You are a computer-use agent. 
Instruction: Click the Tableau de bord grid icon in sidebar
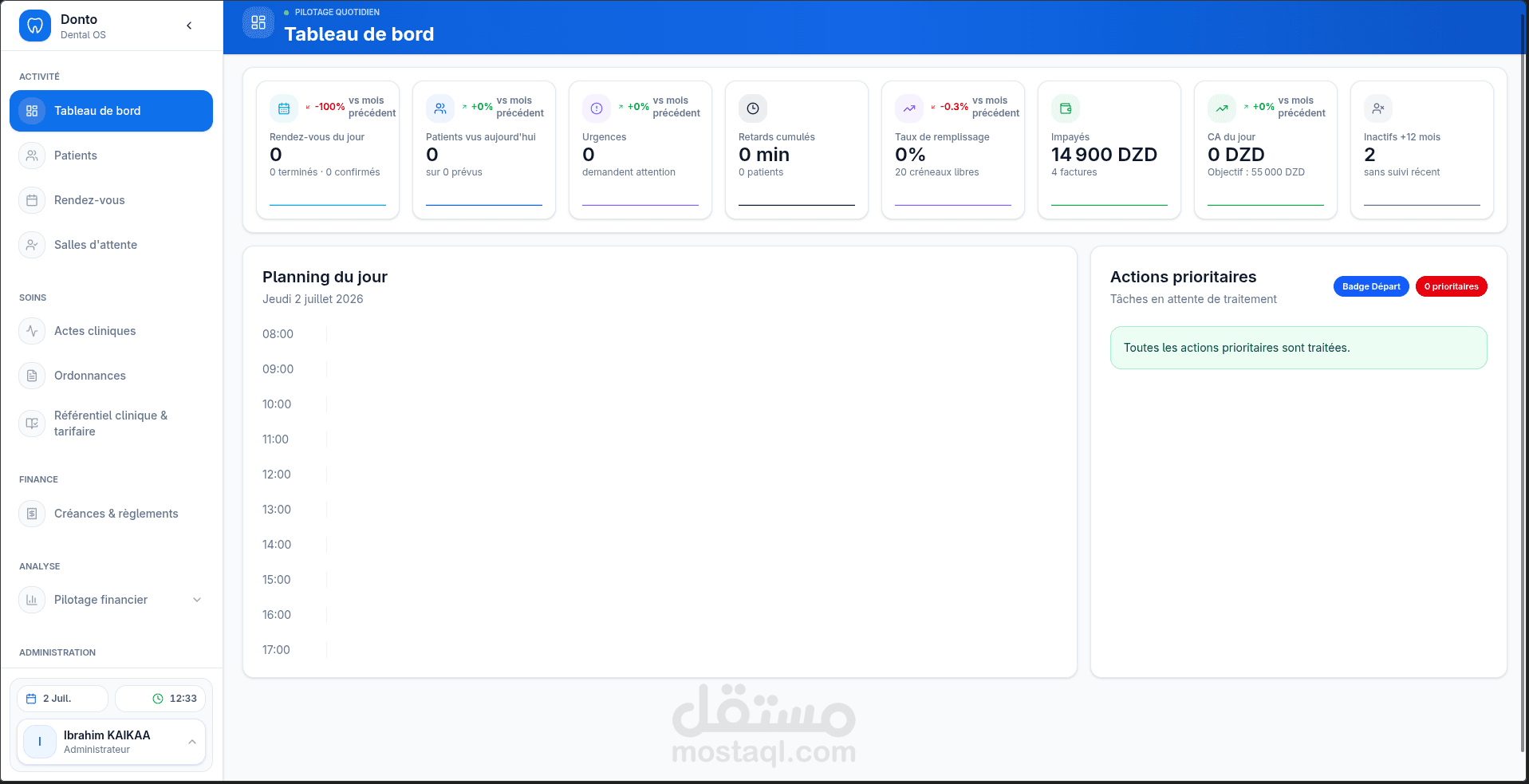[32, 111]
